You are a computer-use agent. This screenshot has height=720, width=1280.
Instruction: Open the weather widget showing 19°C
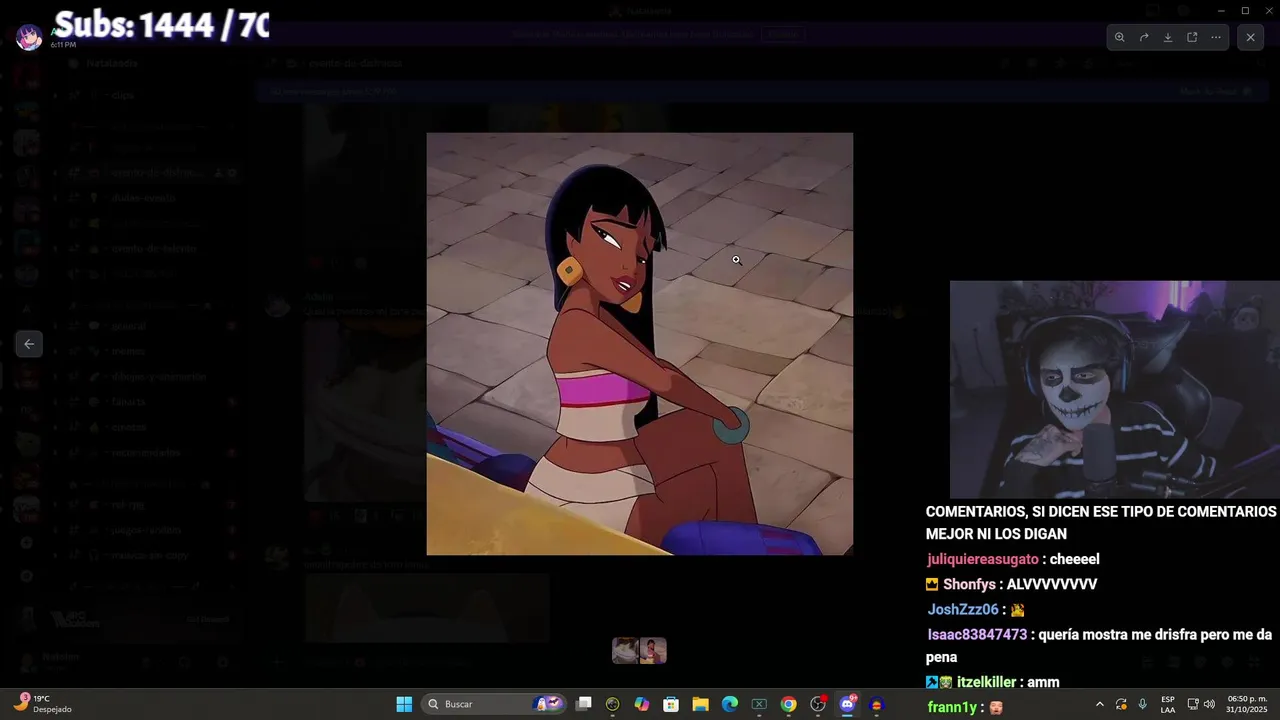(42, 704)
